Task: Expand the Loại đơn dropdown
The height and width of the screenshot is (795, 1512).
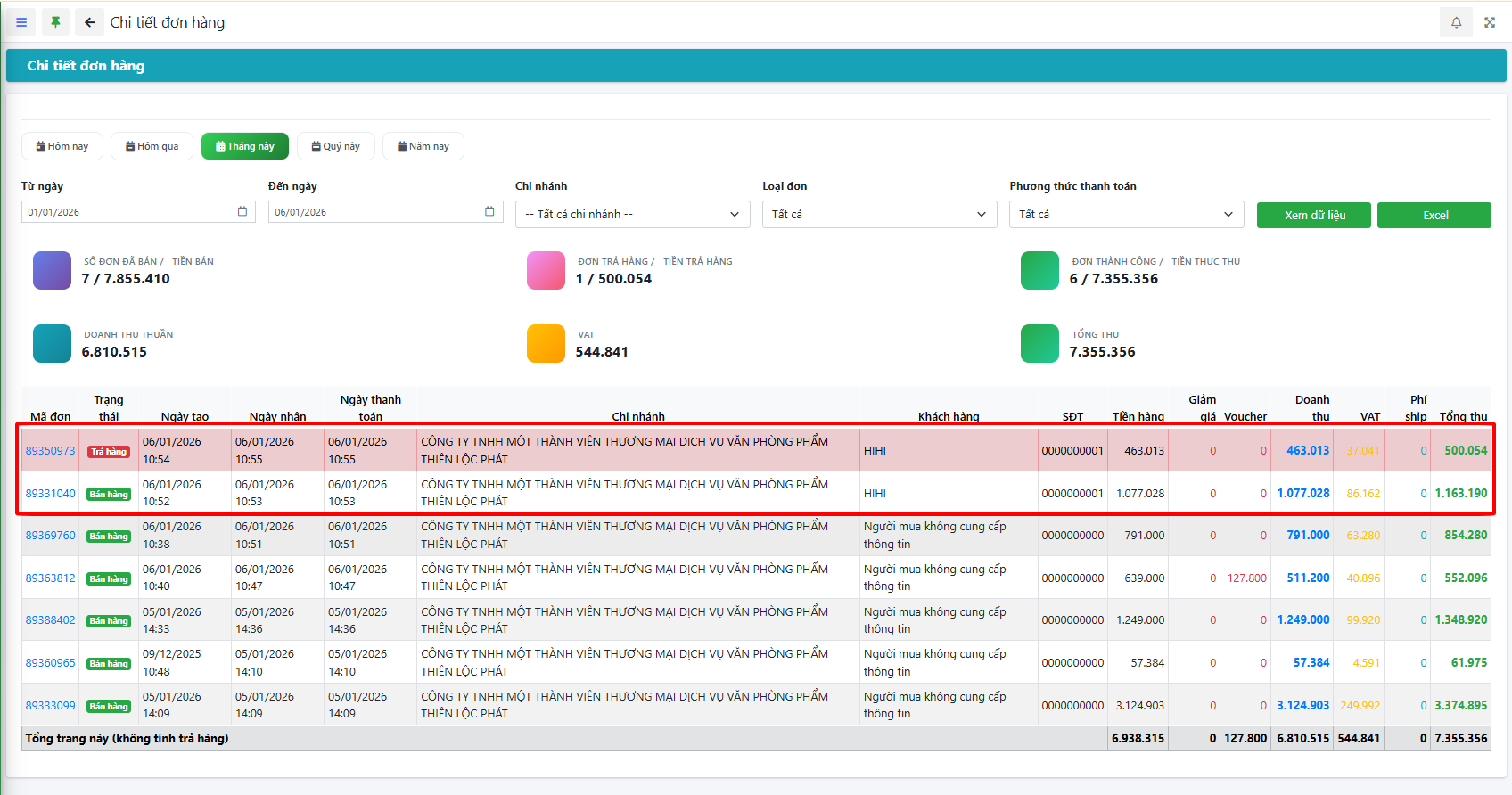Action: click(879, 215)
